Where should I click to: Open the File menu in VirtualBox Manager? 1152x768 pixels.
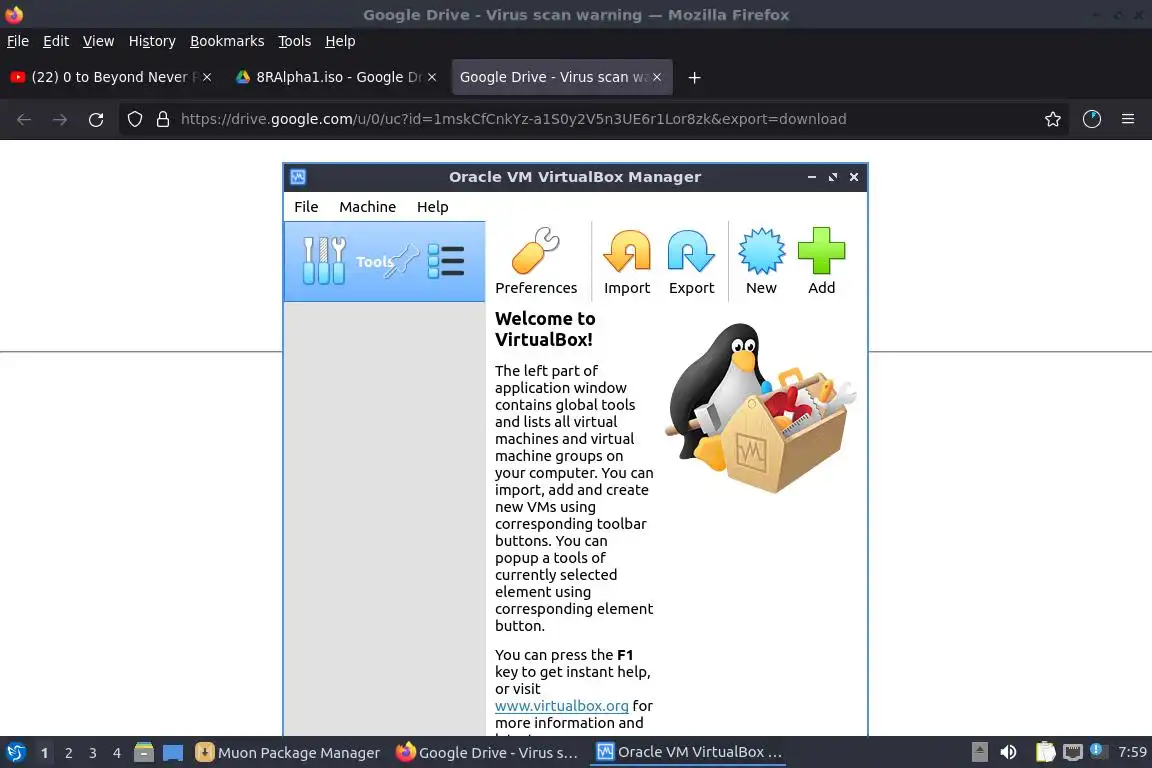coord(306,207)
